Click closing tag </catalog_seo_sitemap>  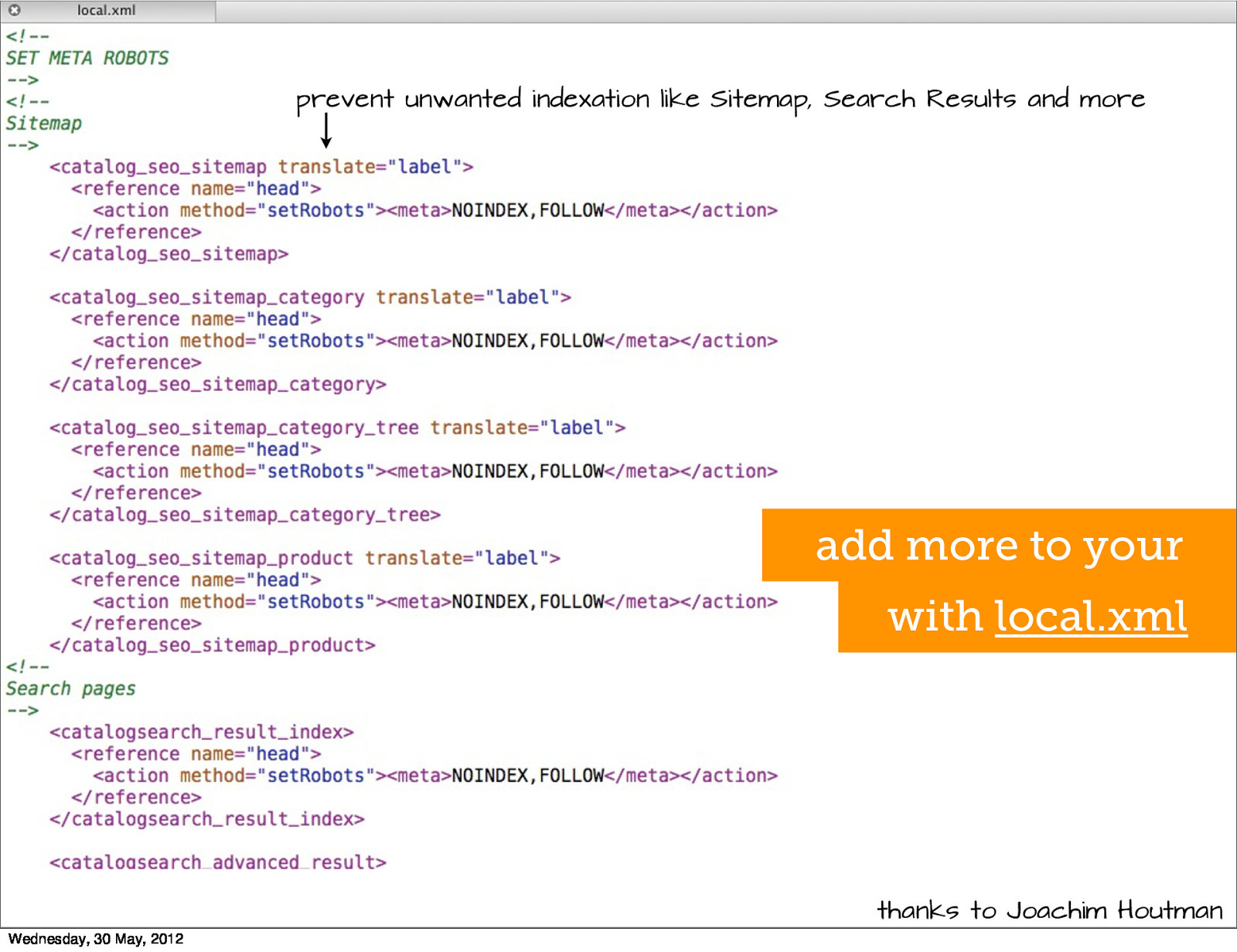click(169, 254)
